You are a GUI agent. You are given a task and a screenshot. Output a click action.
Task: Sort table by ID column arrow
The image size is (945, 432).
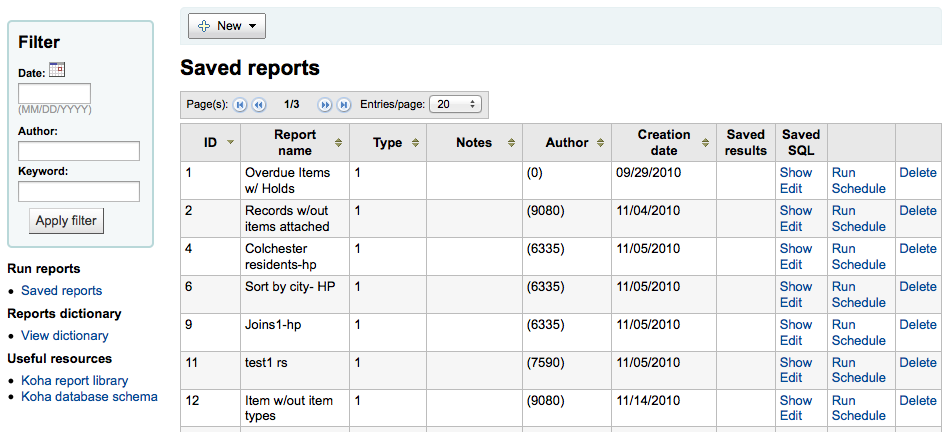tap(230, 143)
